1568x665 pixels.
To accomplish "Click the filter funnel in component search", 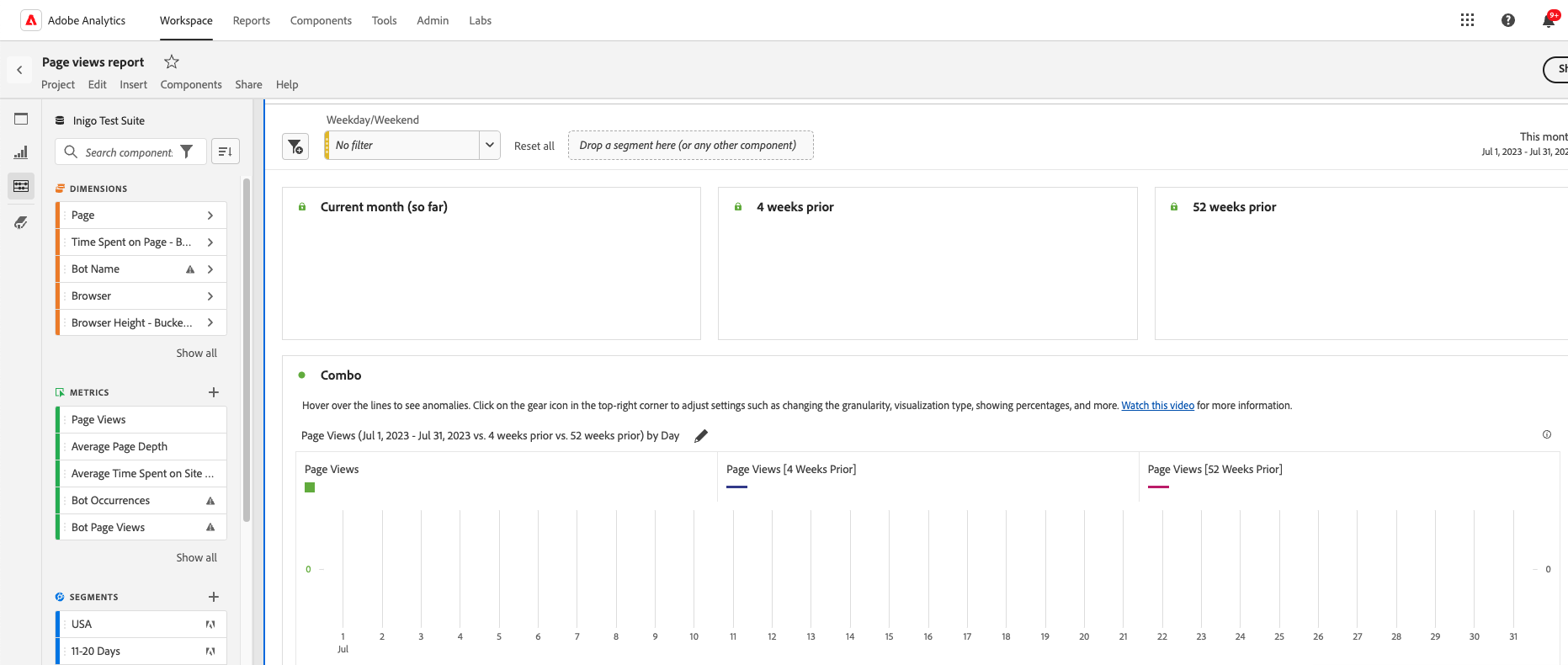I will [x=187, y=152].
